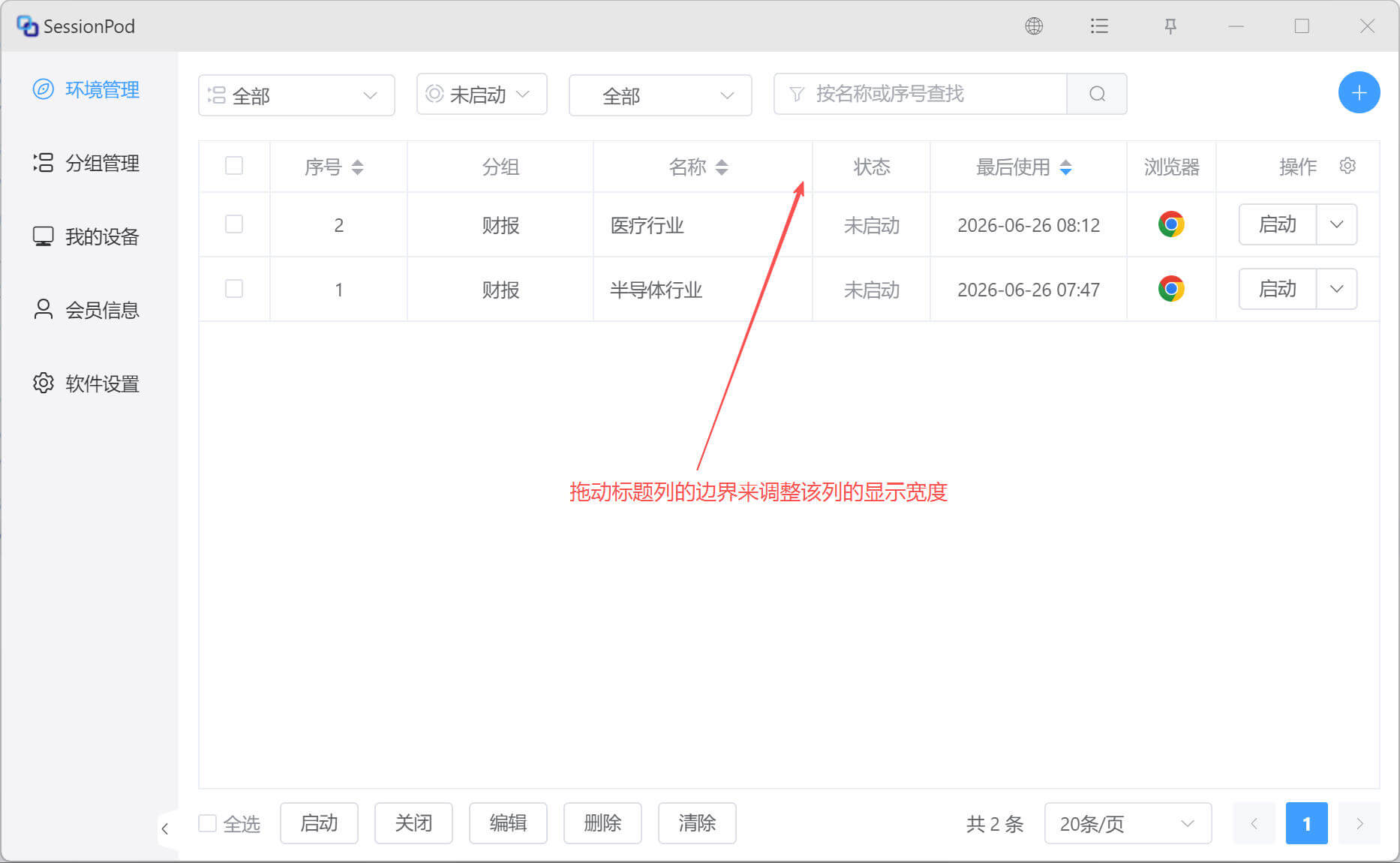Toggle the 全选 checkbox at bottom
The width and height of the screenshot is (1400, 863).
point(207,823)
